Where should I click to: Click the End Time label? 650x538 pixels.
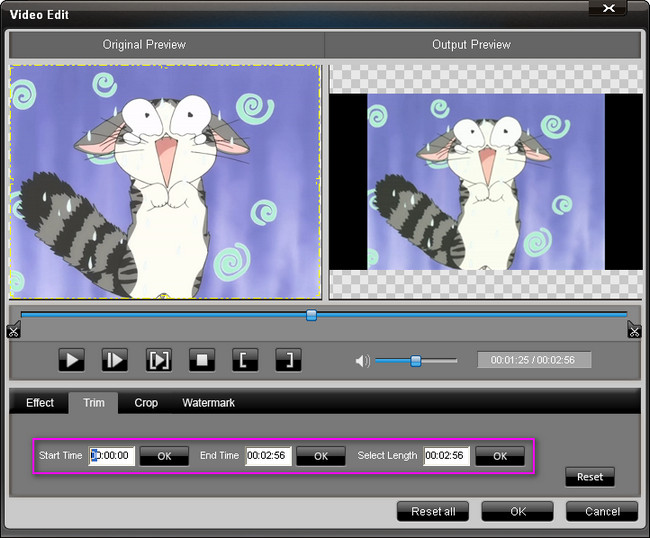tap(219, 456)
